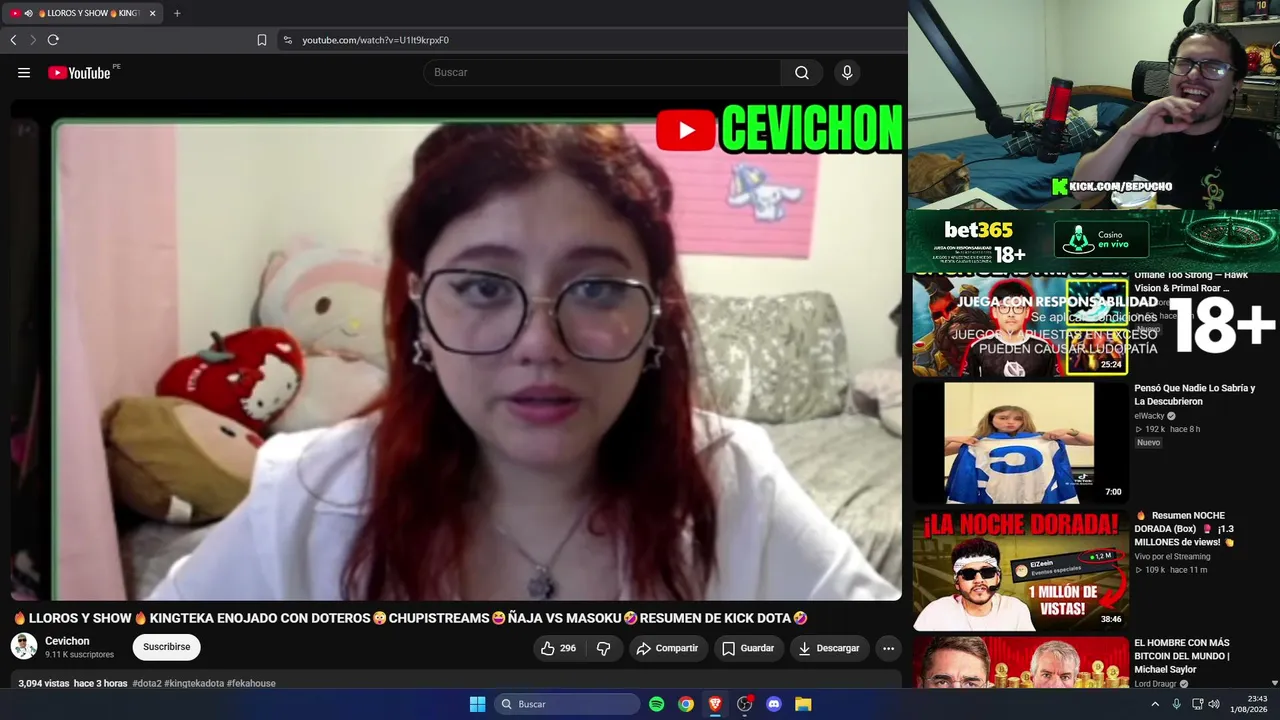Launch Spotify from the taskbar
1280x720 pixels.
(x=656, y=704)
